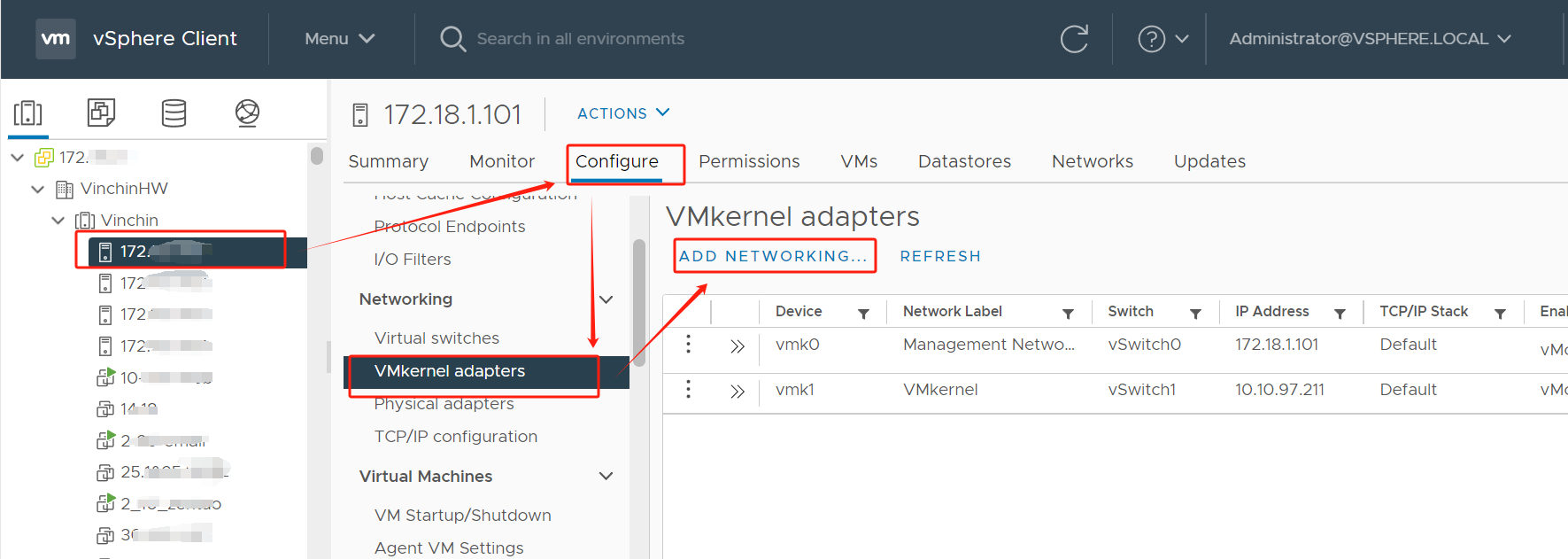Open the Datastores tab
Screen dimensions: 1568x559
click(x=964, y=161)
